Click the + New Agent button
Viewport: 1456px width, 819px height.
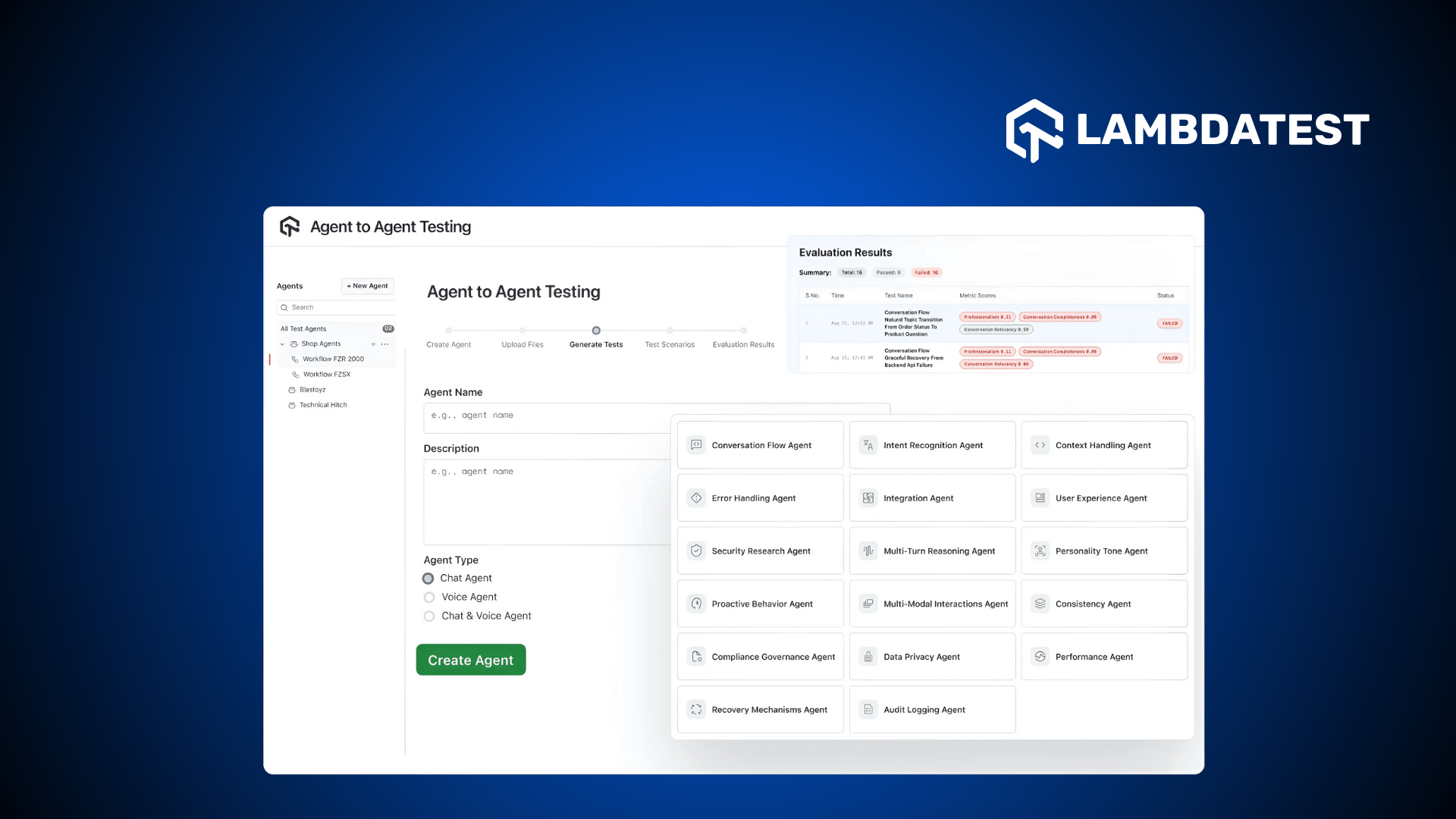coord(368,286)
